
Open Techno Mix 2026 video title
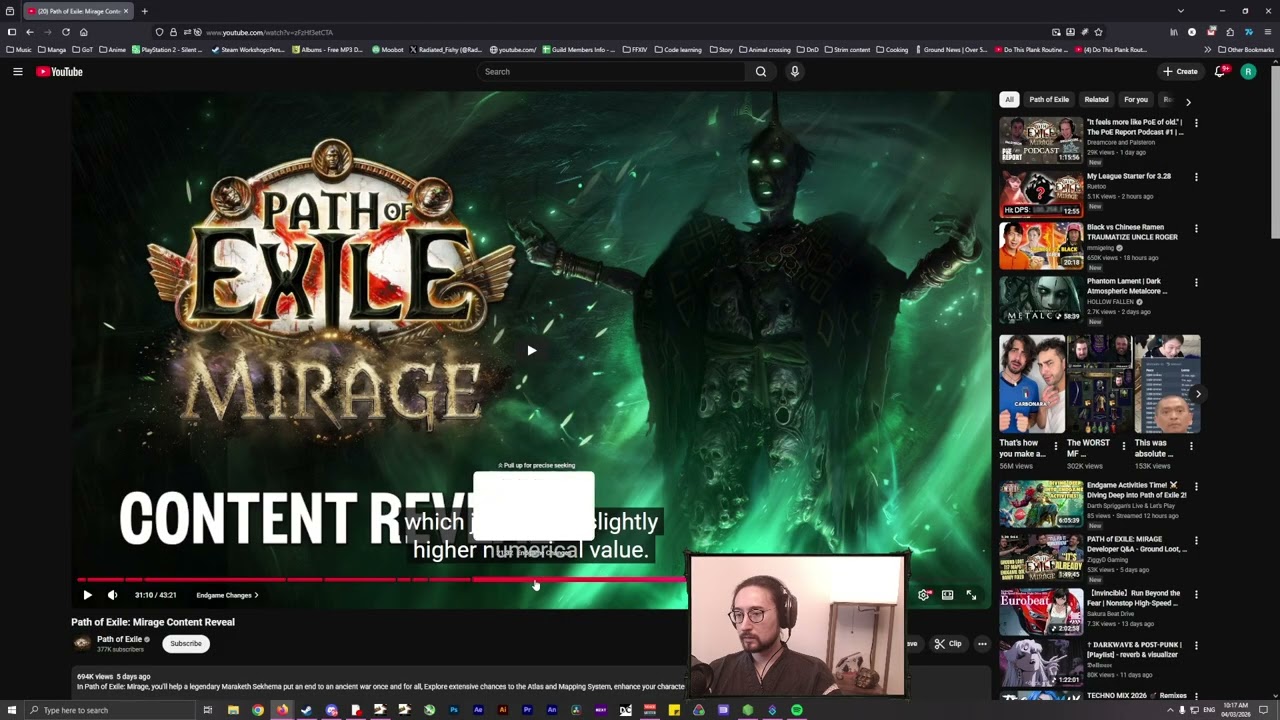click(x=1137, y=696)
